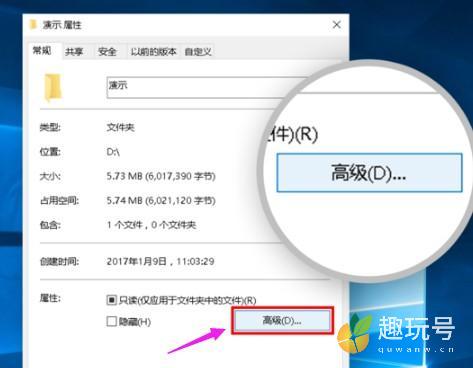Click the 大小: label
The height and width of the screenshot is (368, 473).
(x=50, y=176)
